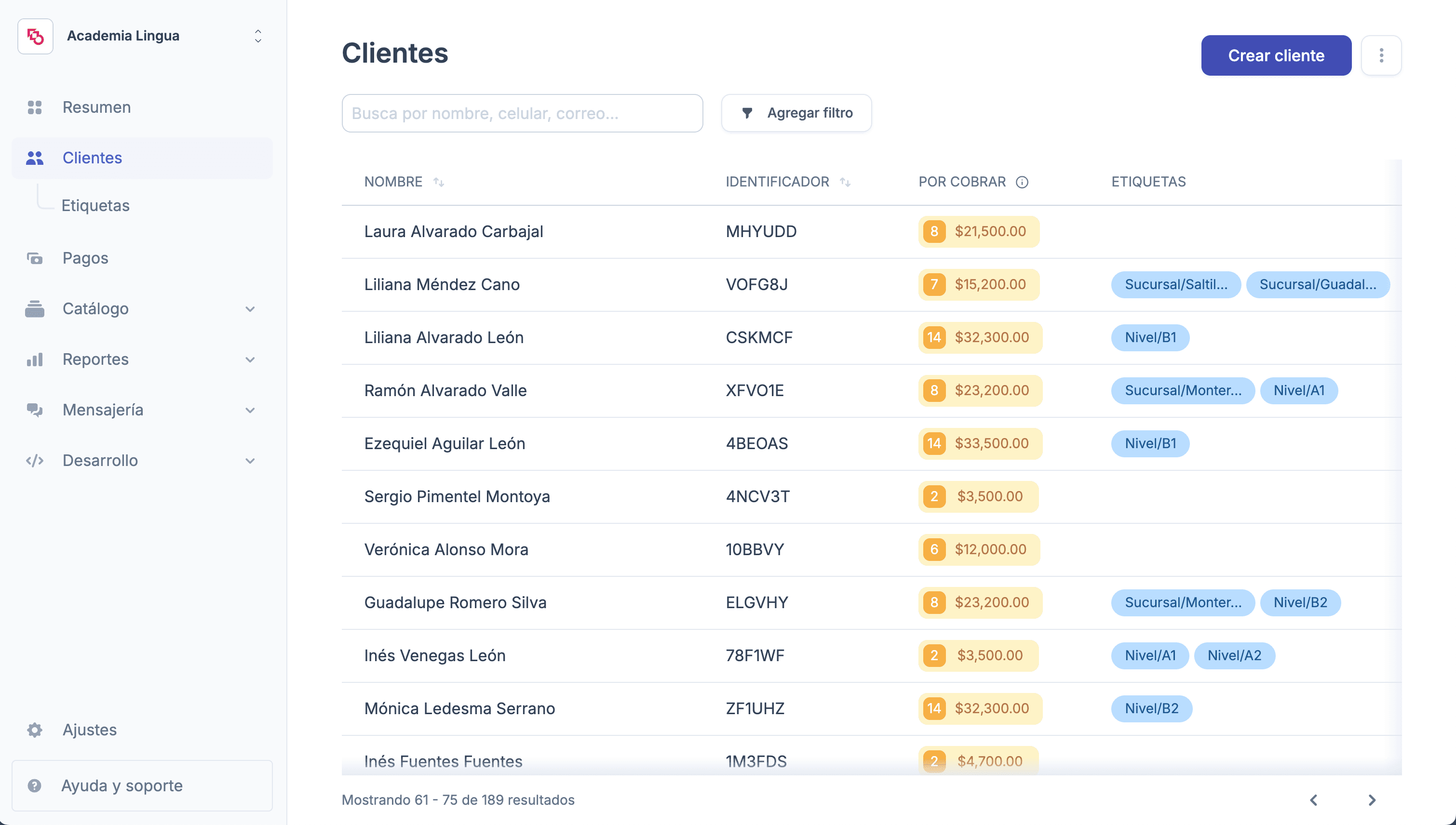The image size is (1456, 825).
Task: Open the Por Cobrar info tooltip icon
Action: (x=1022, y=183)
